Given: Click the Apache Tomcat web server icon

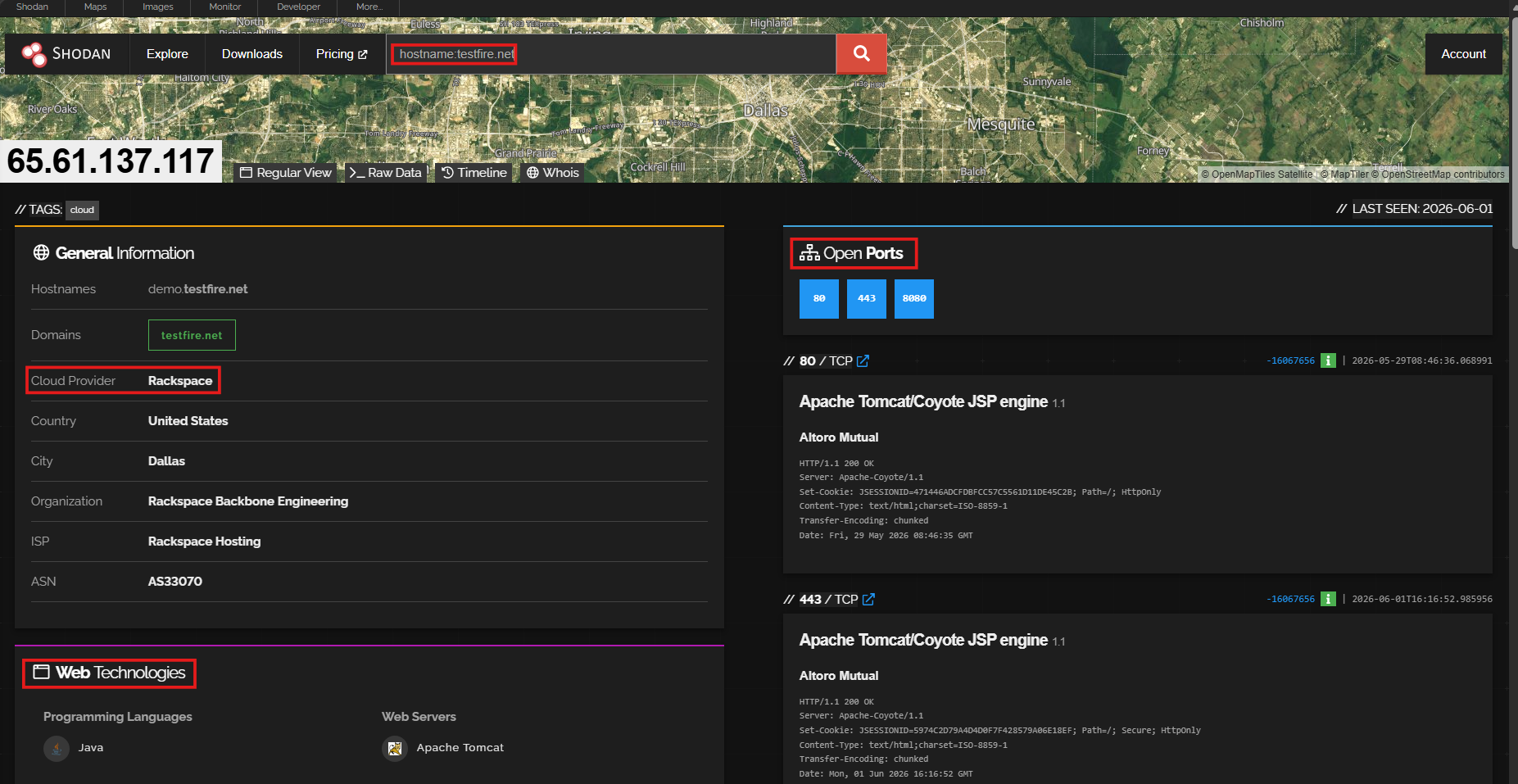Looking at the screenshot, I should 395,748.
